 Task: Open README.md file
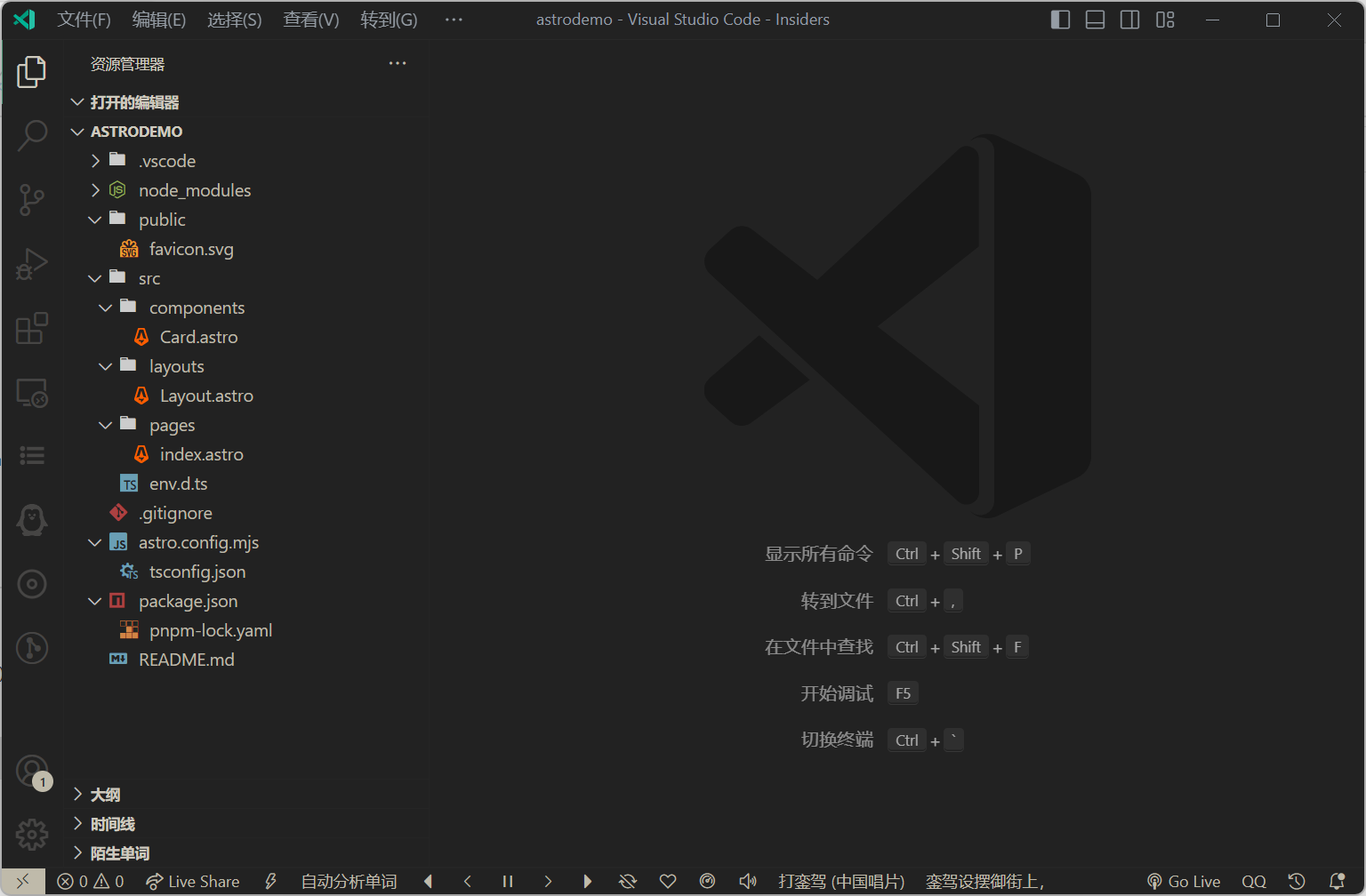tap(247, 660)
